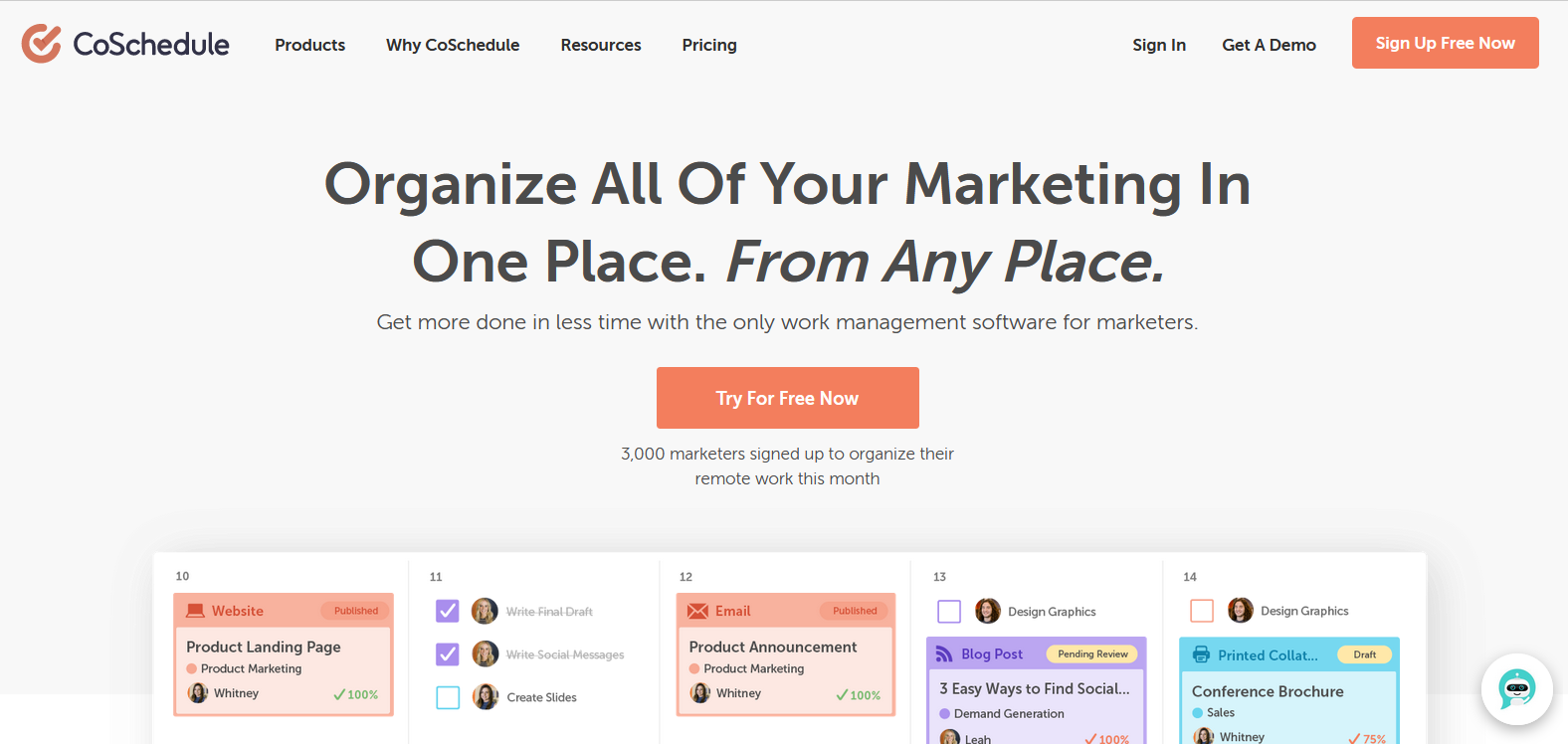
Task: Click avatar beside Design Graphics on day 13
Action: [987, 611]
